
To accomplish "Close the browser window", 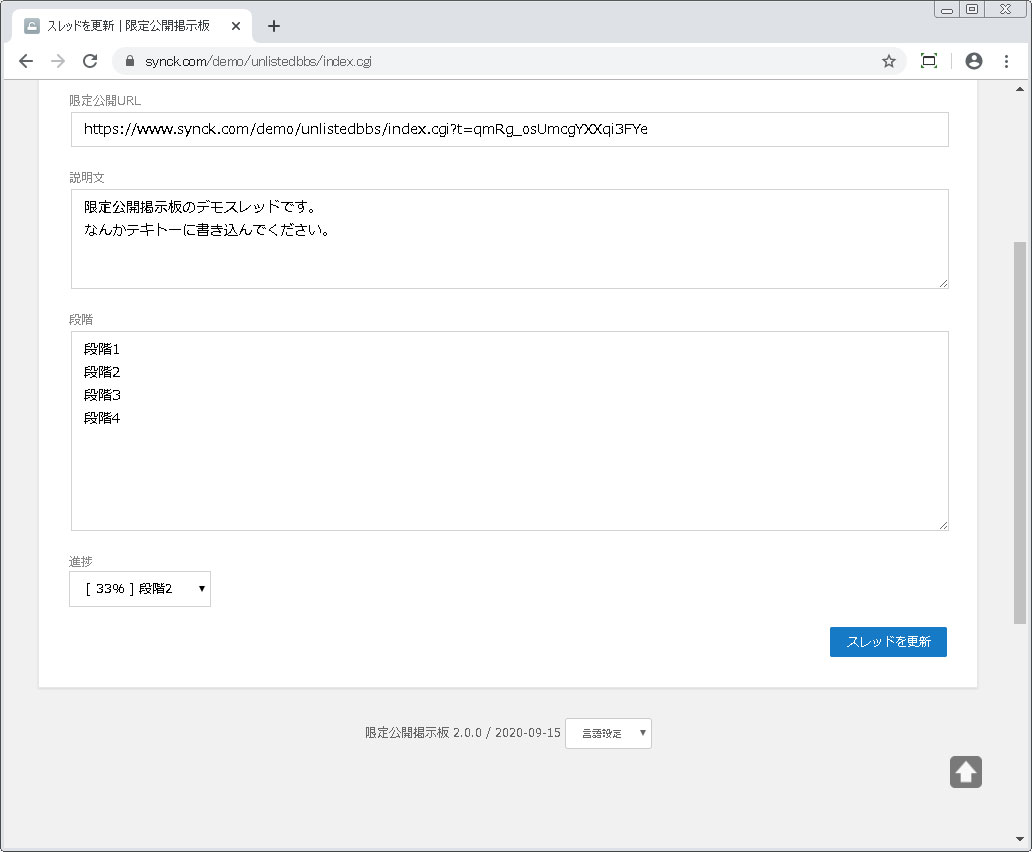I will (x=1005, y=9).
